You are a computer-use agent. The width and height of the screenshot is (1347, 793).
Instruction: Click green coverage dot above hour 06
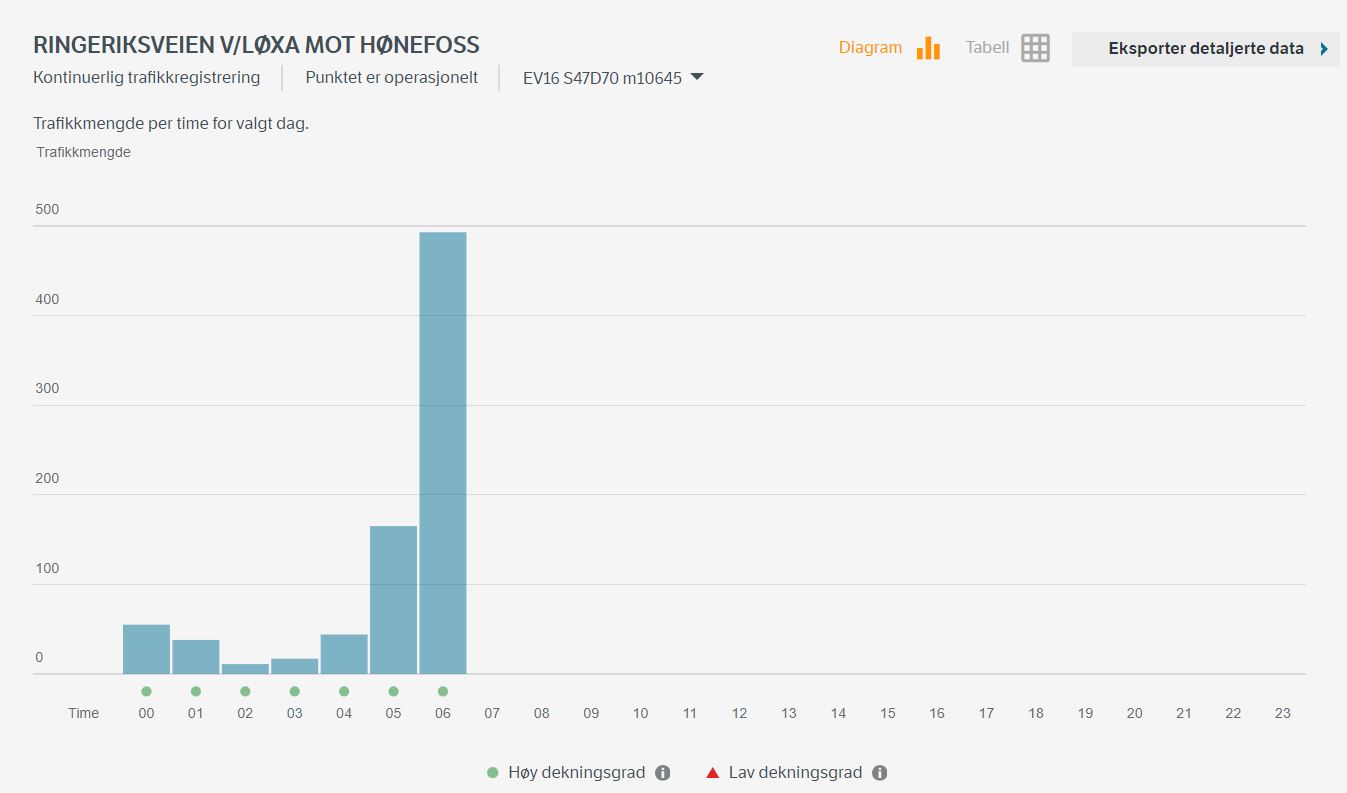point(443,691)
